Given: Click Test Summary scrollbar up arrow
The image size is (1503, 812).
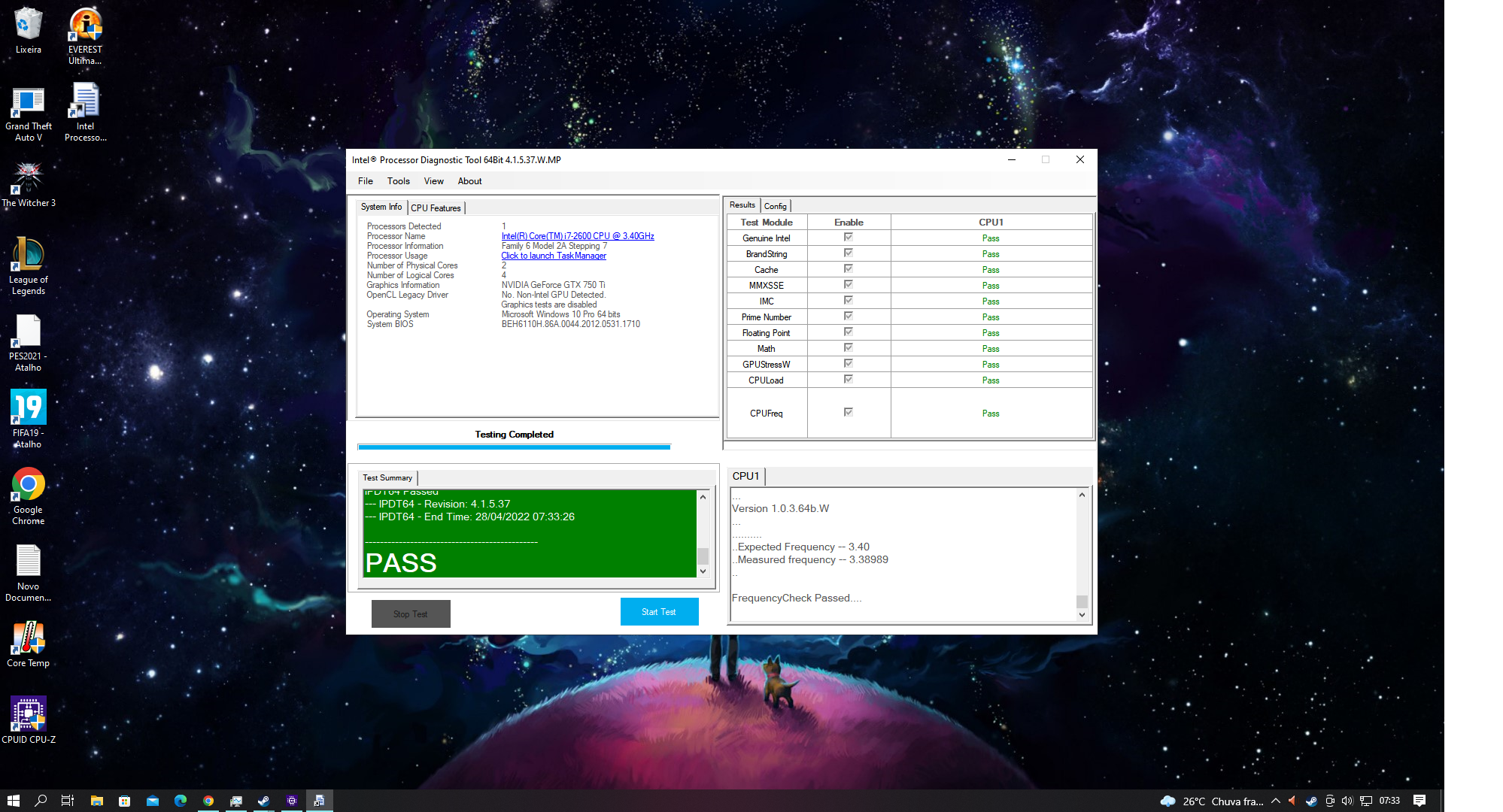Looking at the screenshot, I should pyautogui.click(x=703, y=497).
